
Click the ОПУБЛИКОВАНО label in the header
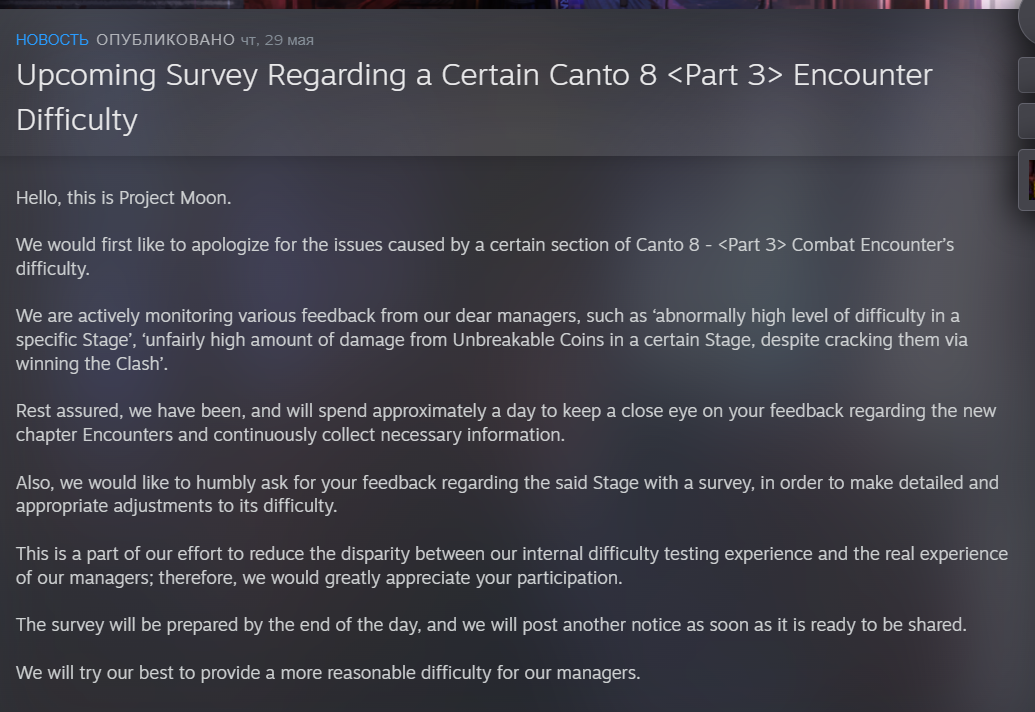click(165, 40)
